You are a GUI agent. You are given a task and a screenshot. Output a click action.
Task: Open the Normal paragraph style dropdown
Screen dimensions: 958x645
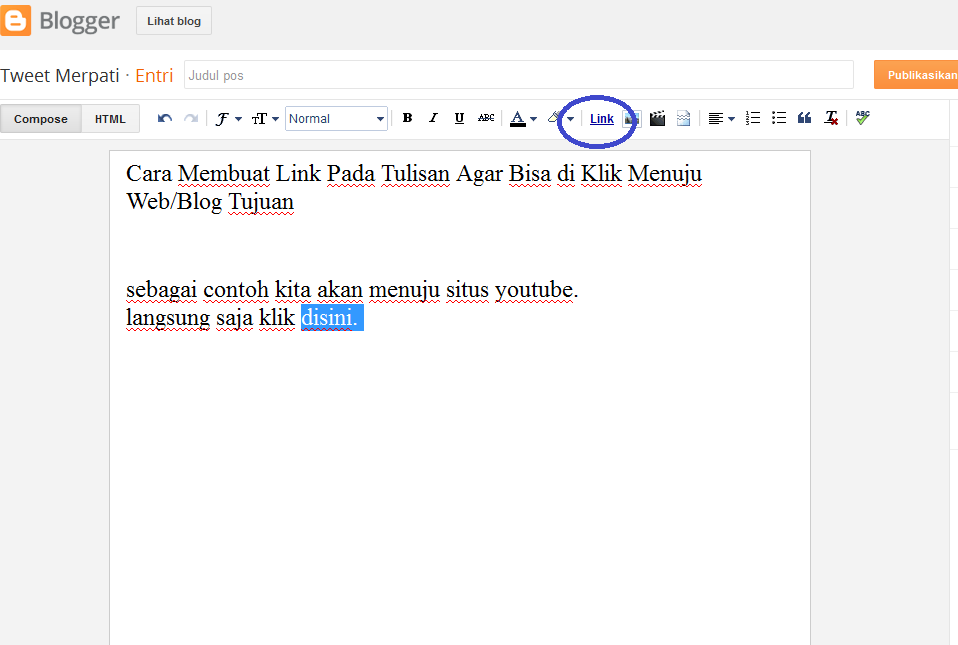336,118
